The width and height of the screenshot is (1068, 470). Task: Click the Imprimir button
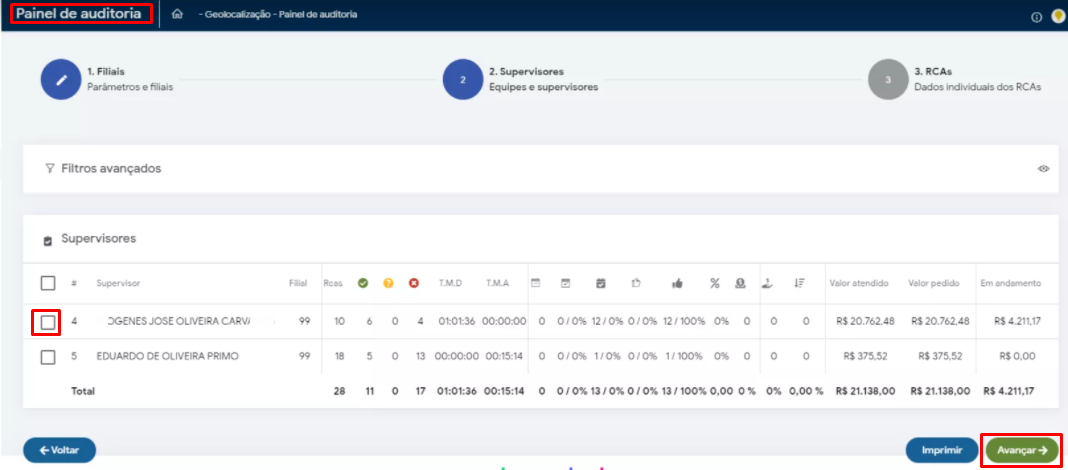click(941, 450)
